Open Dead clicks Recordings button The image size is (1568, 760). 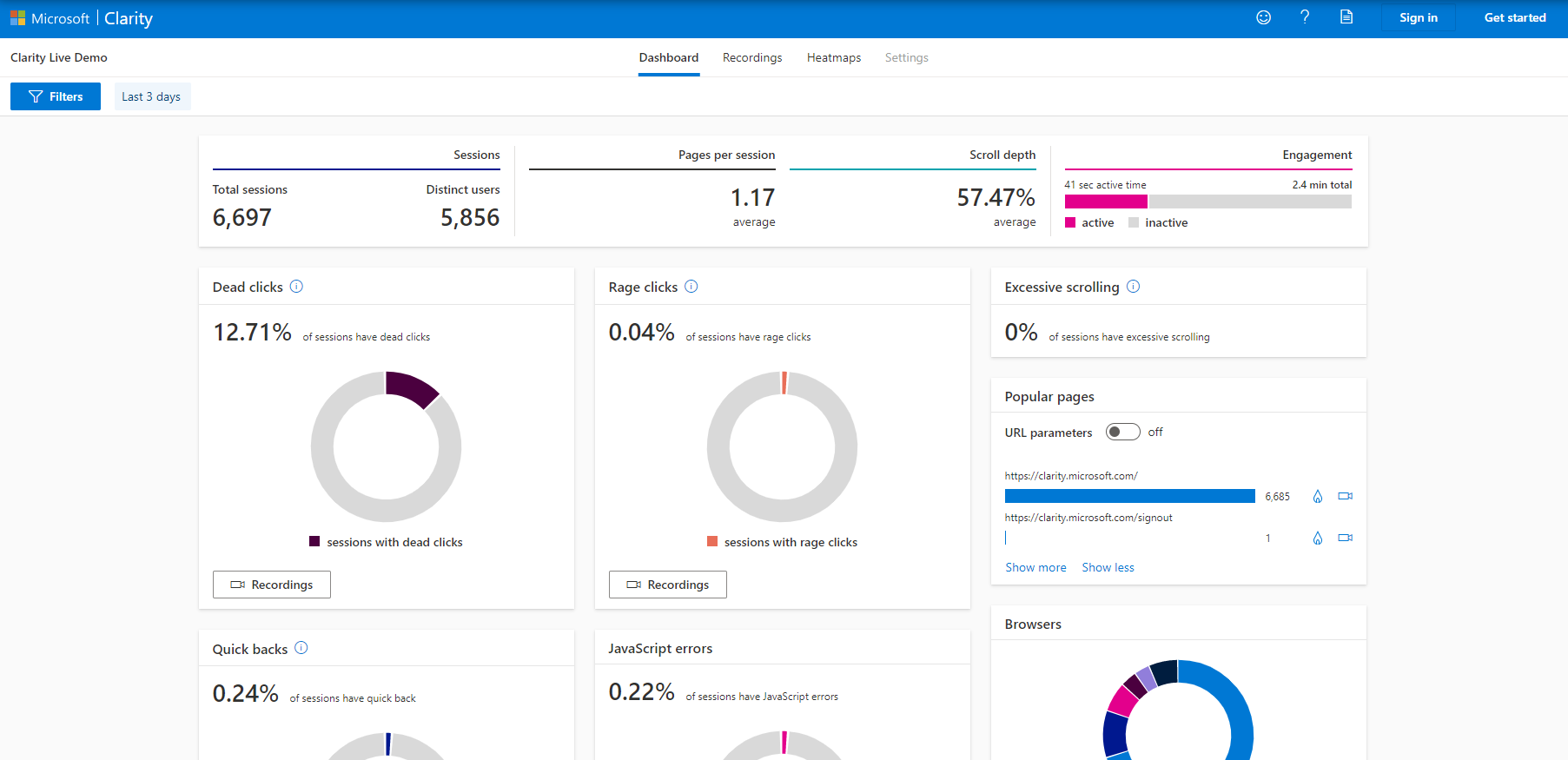point(272,585)
